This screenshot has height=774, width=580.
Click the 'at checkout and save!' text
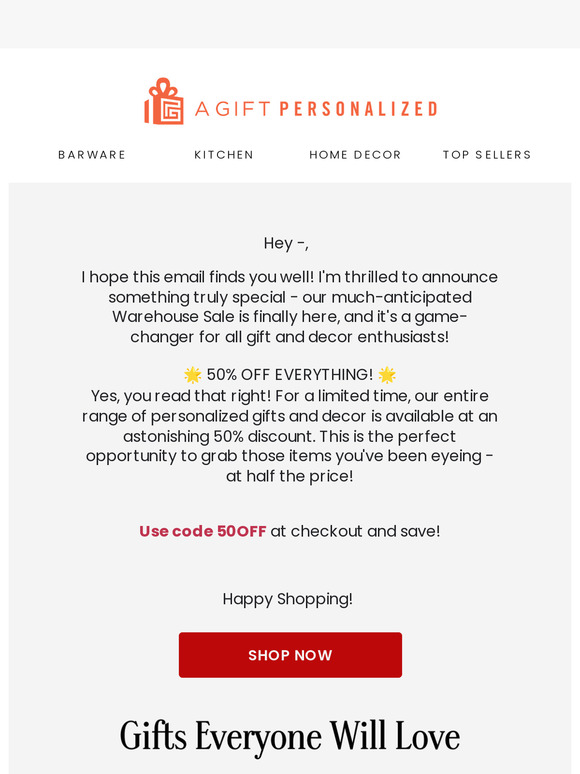click(355, 531)
